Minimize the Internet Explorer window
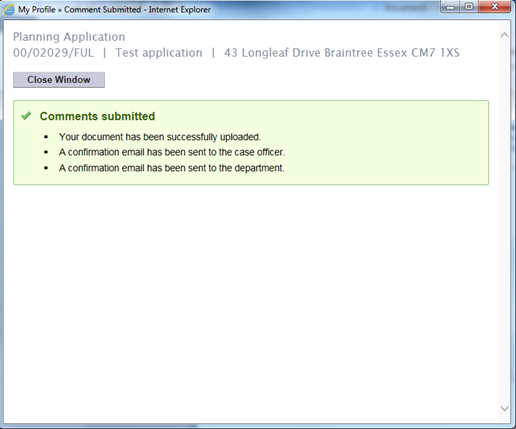This screenshot has height=429, width=516. point(450,7)
